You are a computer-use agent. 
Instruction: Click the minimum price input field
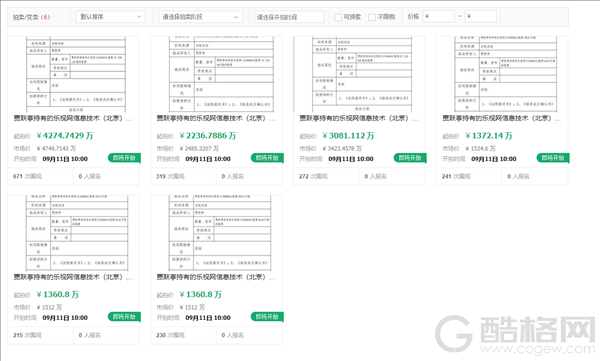[439, 16]
